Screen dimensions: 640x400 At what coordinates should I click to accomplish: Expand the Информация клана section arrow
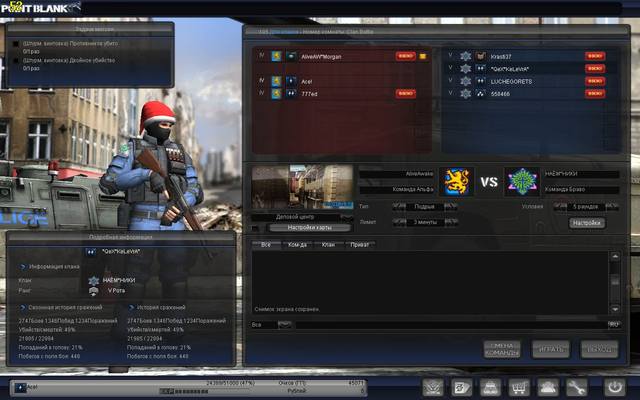pos(22,267)
